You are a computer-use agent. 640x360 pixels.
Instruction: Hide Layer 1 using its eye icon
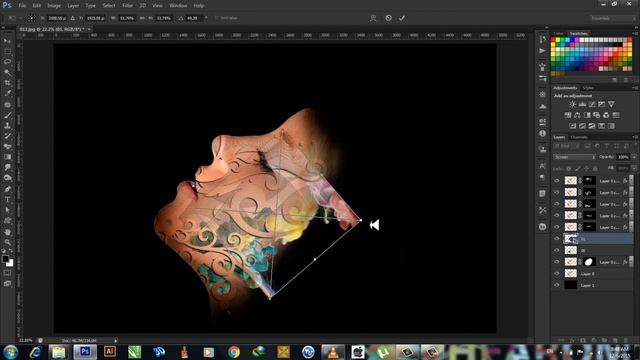tap(557, 285)
